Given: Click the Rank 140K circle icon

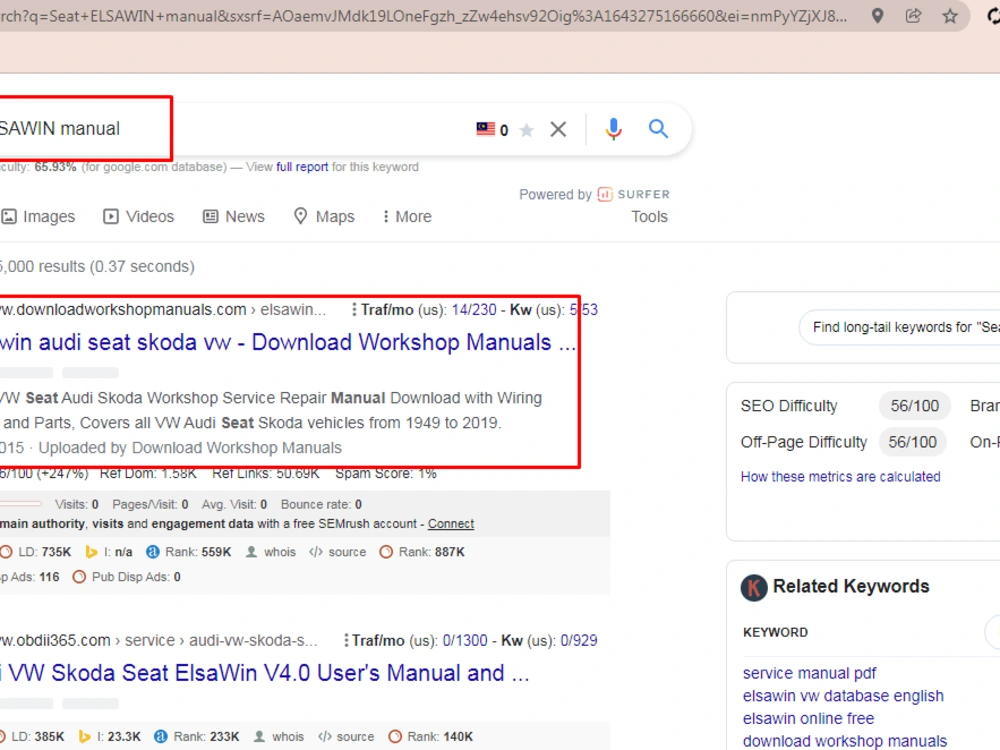Looking at the screenshot, I should (395, 737).
